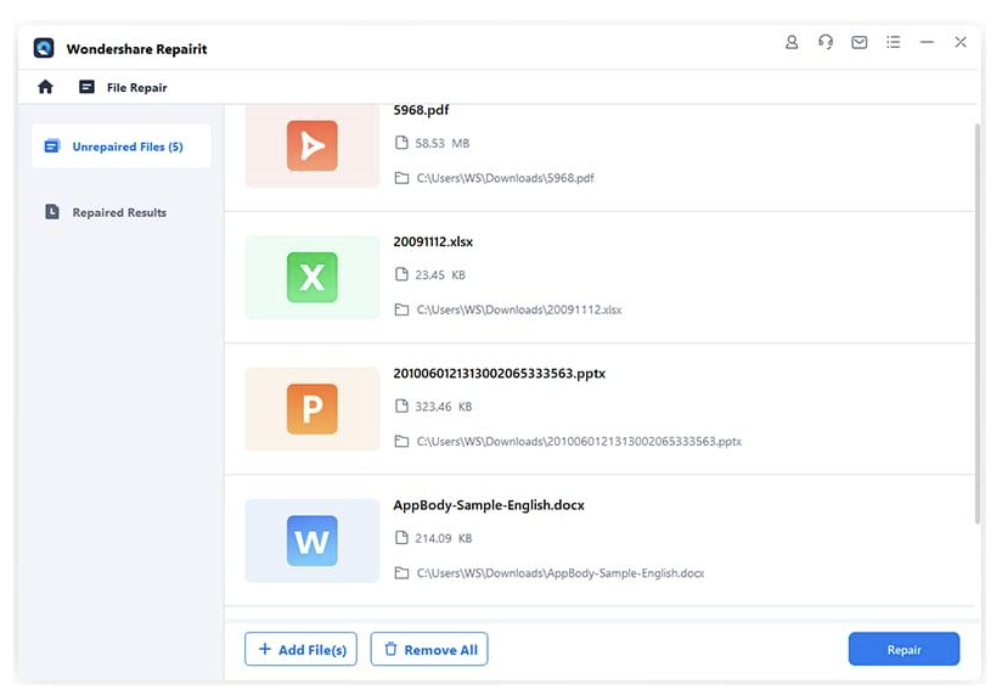The image size is (998, 698).
Task: Click folder icon beside 5968.pdf path
Action: (402, 178)
